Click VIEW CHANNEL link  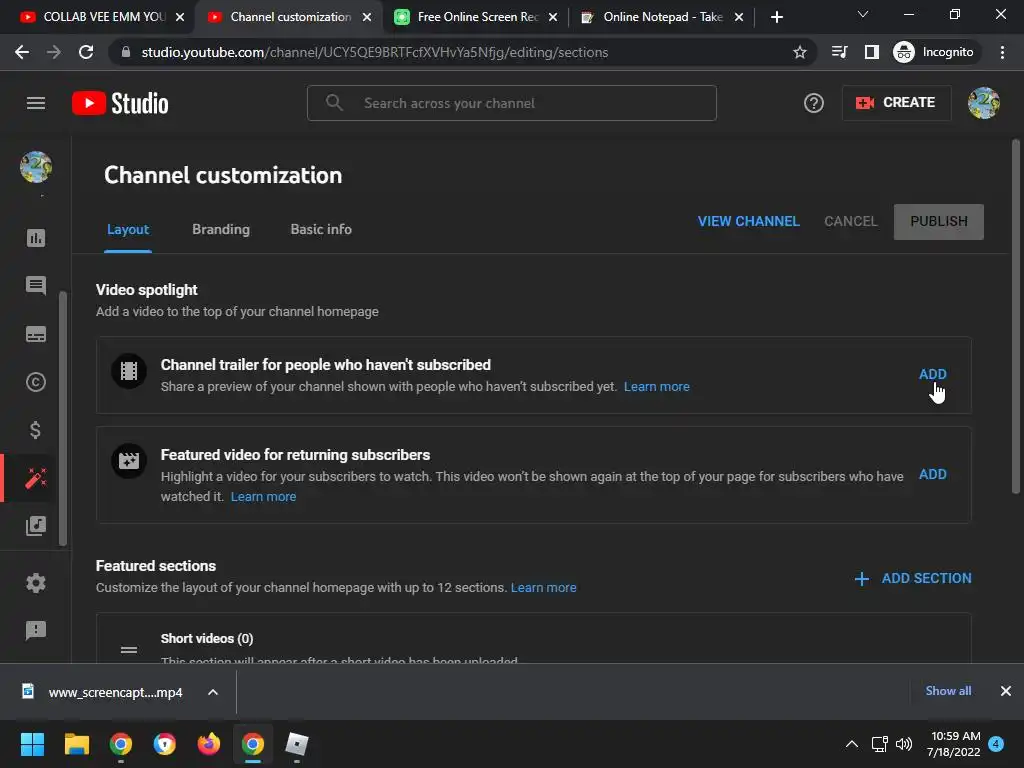pyautogui.click(x=748, y=221)
